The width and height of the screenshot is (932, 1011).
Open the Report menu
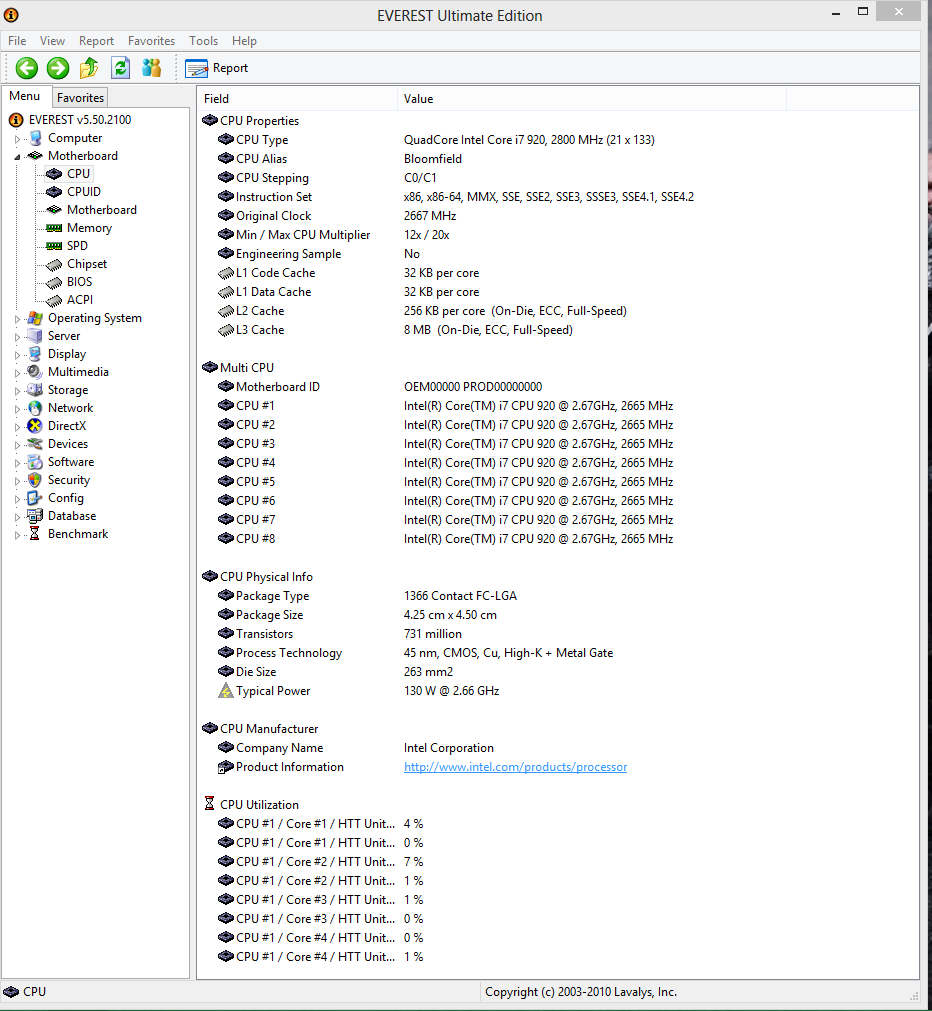click(96, 41)
